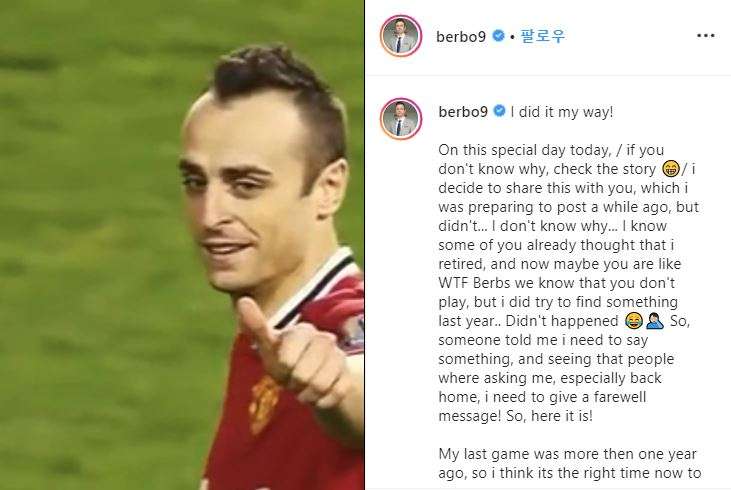Click berbo9 avatar beside the caption
Screen dimensions: 731x490
tap(401, 118)
